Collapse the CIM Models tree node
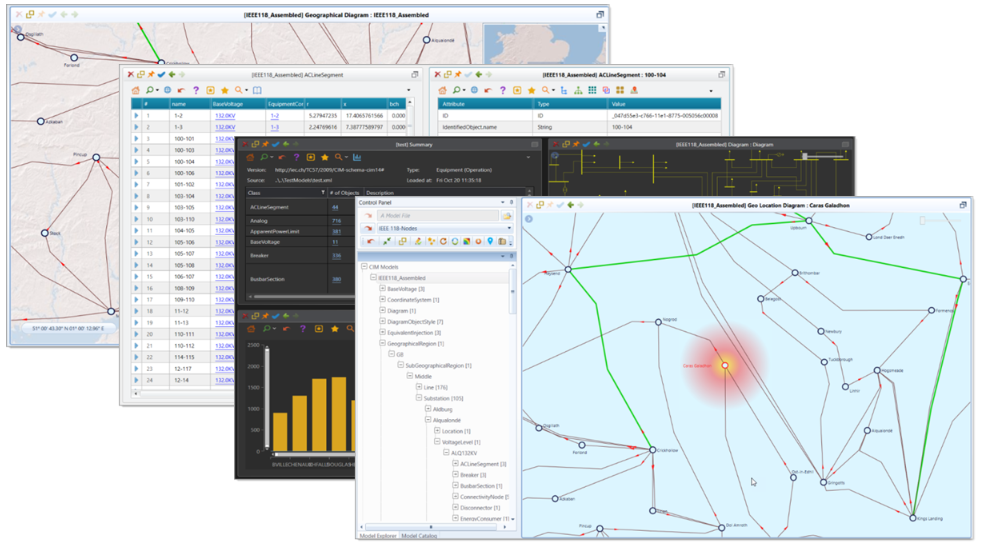The width and height of the screenshot is (982, 545). click(x=363, y=267)
